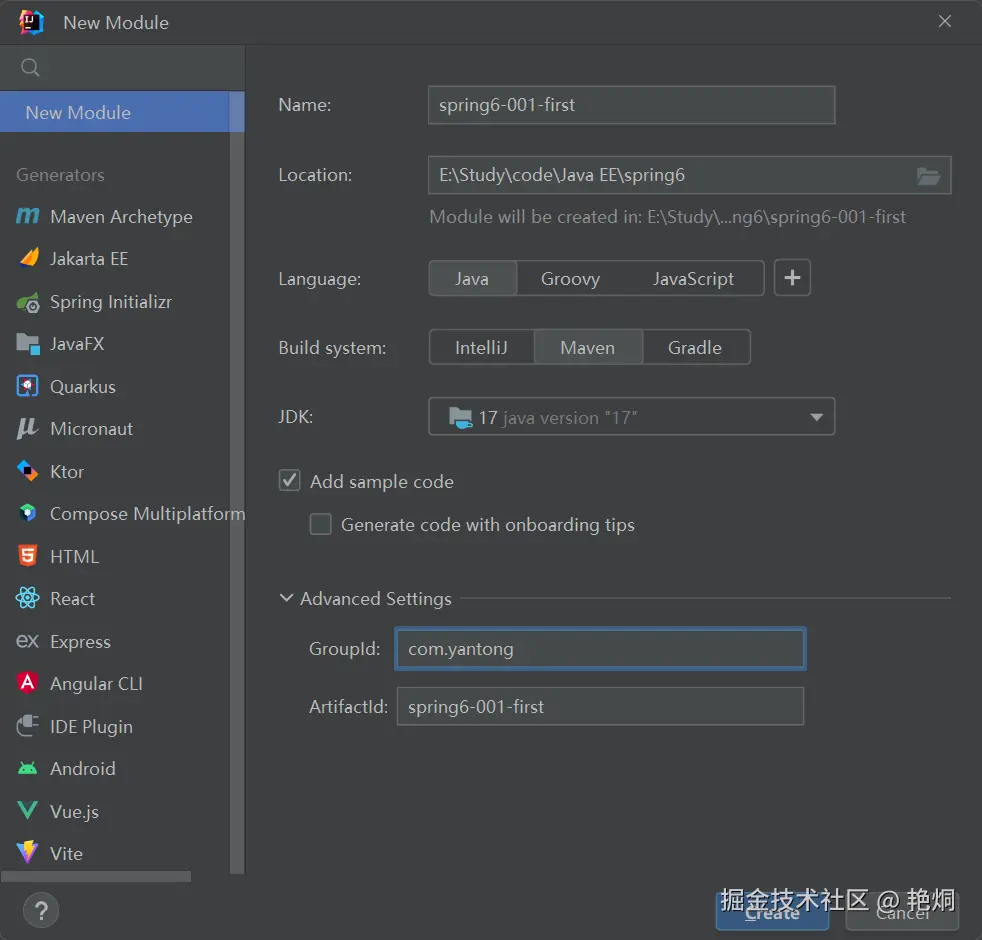Click the Quarkus generator icon

click(x=28, y=386)
